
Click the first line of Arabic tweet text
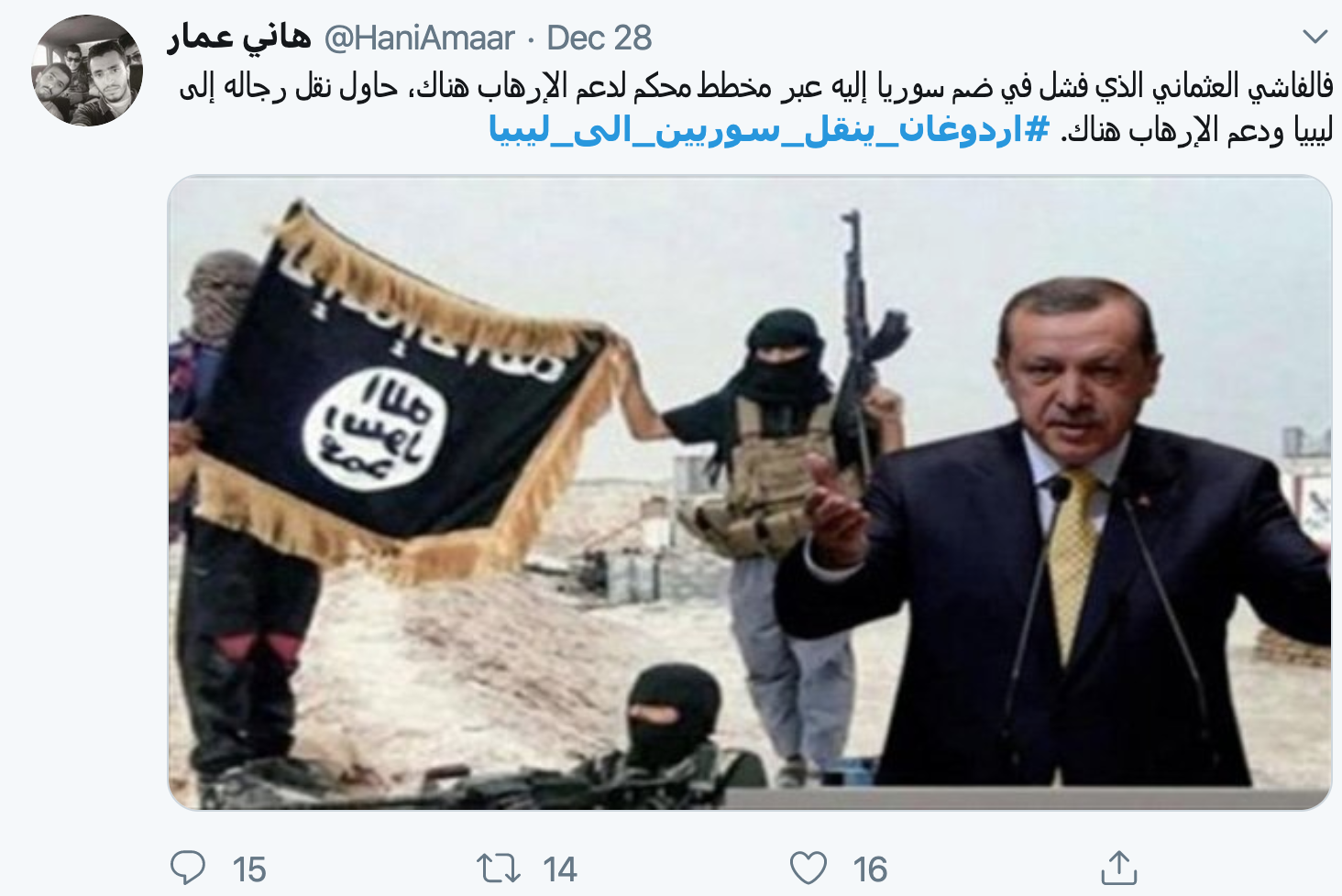pyautogui.click(x=756, y=86)
